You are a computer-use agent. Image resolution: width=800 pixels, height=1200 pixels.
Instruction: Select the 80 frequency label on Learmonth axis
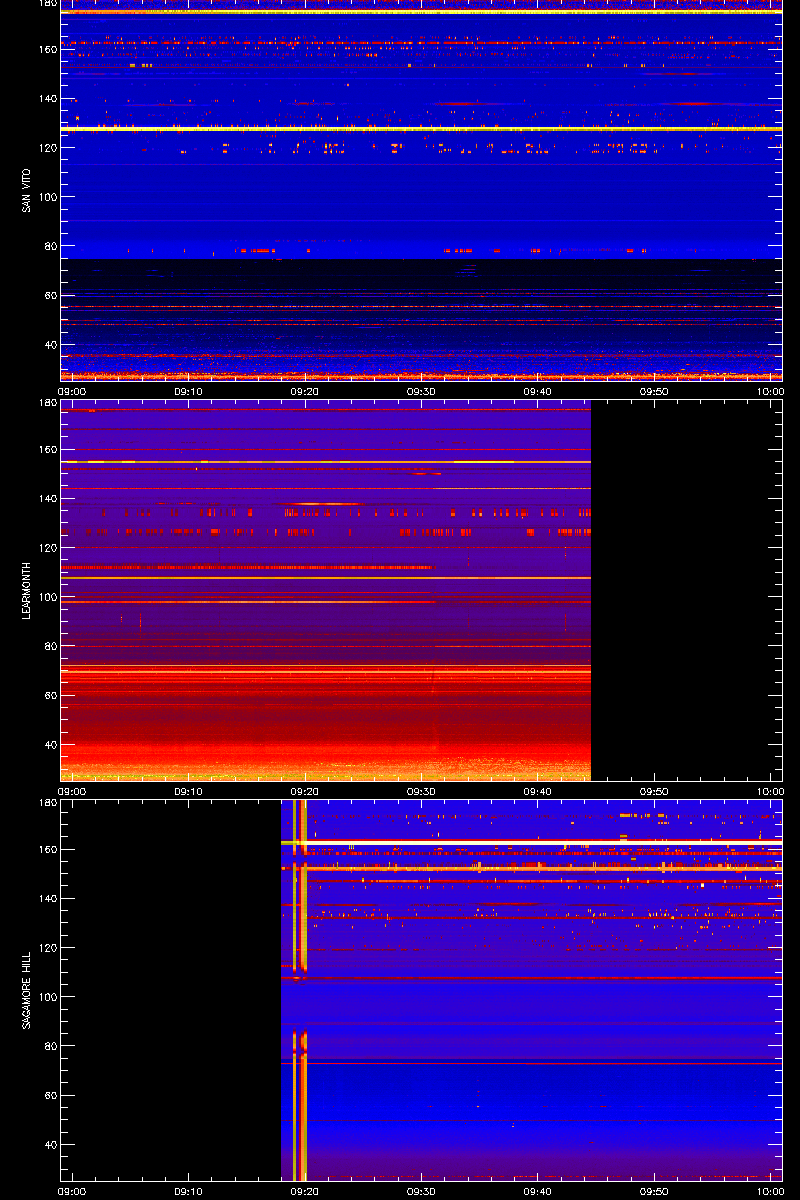[x=51, y=645]
